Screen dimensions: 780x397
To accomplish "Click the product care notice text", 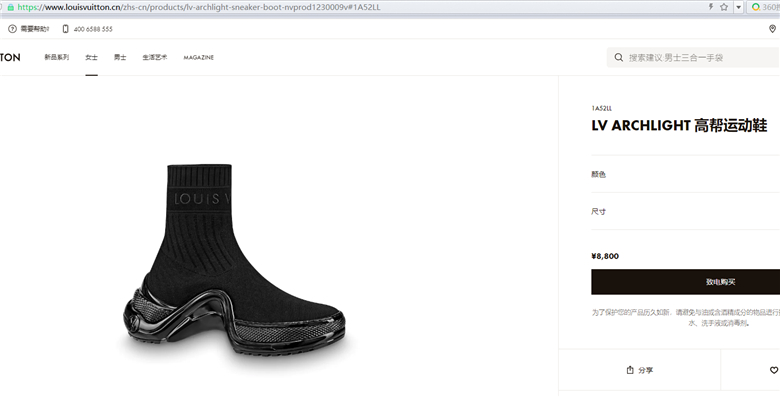I will 685,317.
